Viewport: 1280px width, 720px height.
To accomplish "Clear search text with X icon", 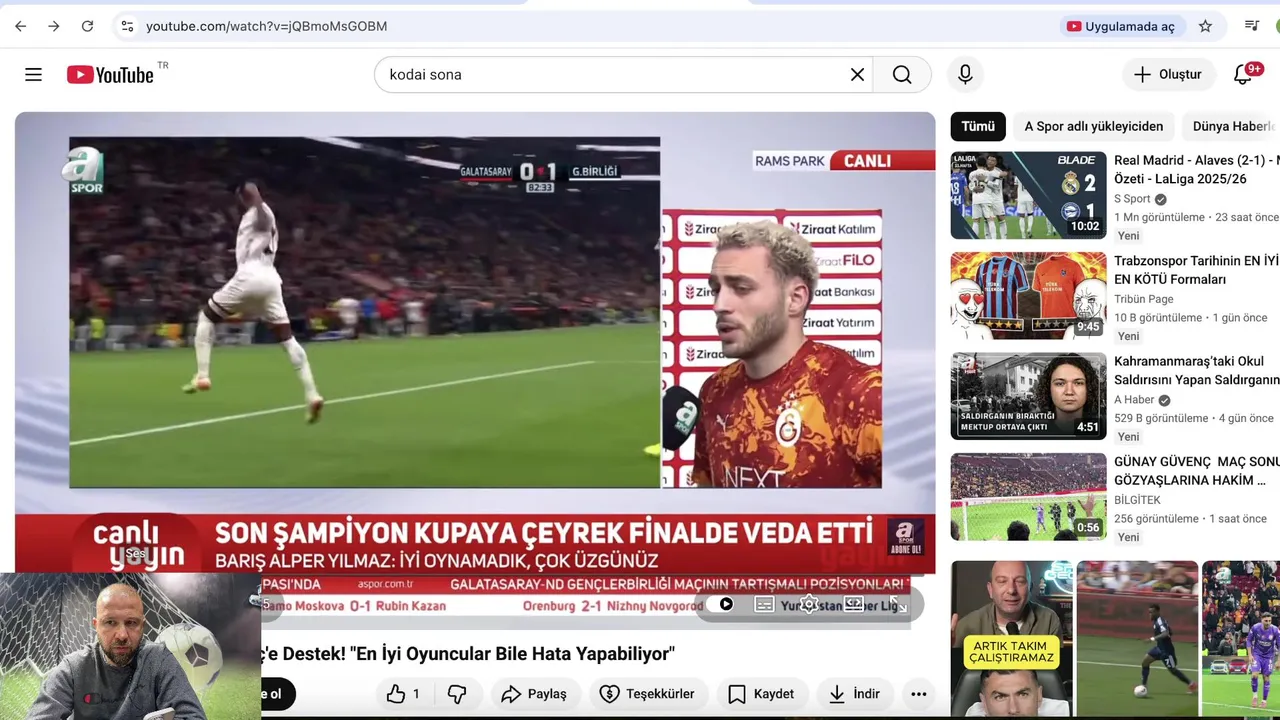I will [857, 74].
